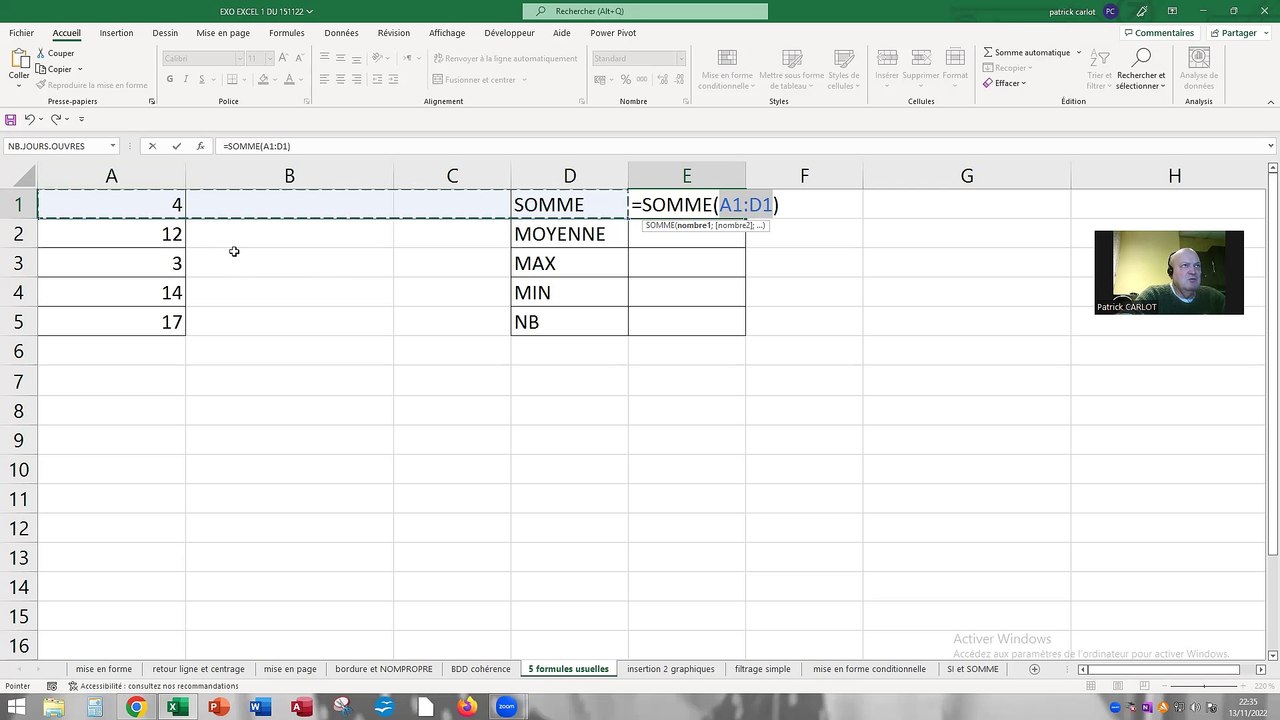Customize quick access toolbar dropdown
This screenshot has height=720, width=1280.
click(x=82, y=119)
